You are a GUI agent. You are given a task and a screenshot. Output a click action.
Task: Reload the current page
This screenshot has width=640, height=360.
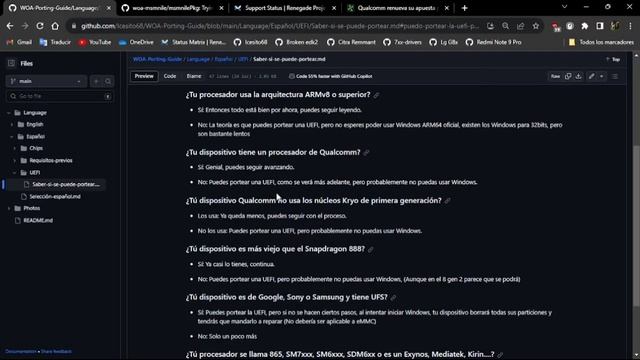point(40,26)
